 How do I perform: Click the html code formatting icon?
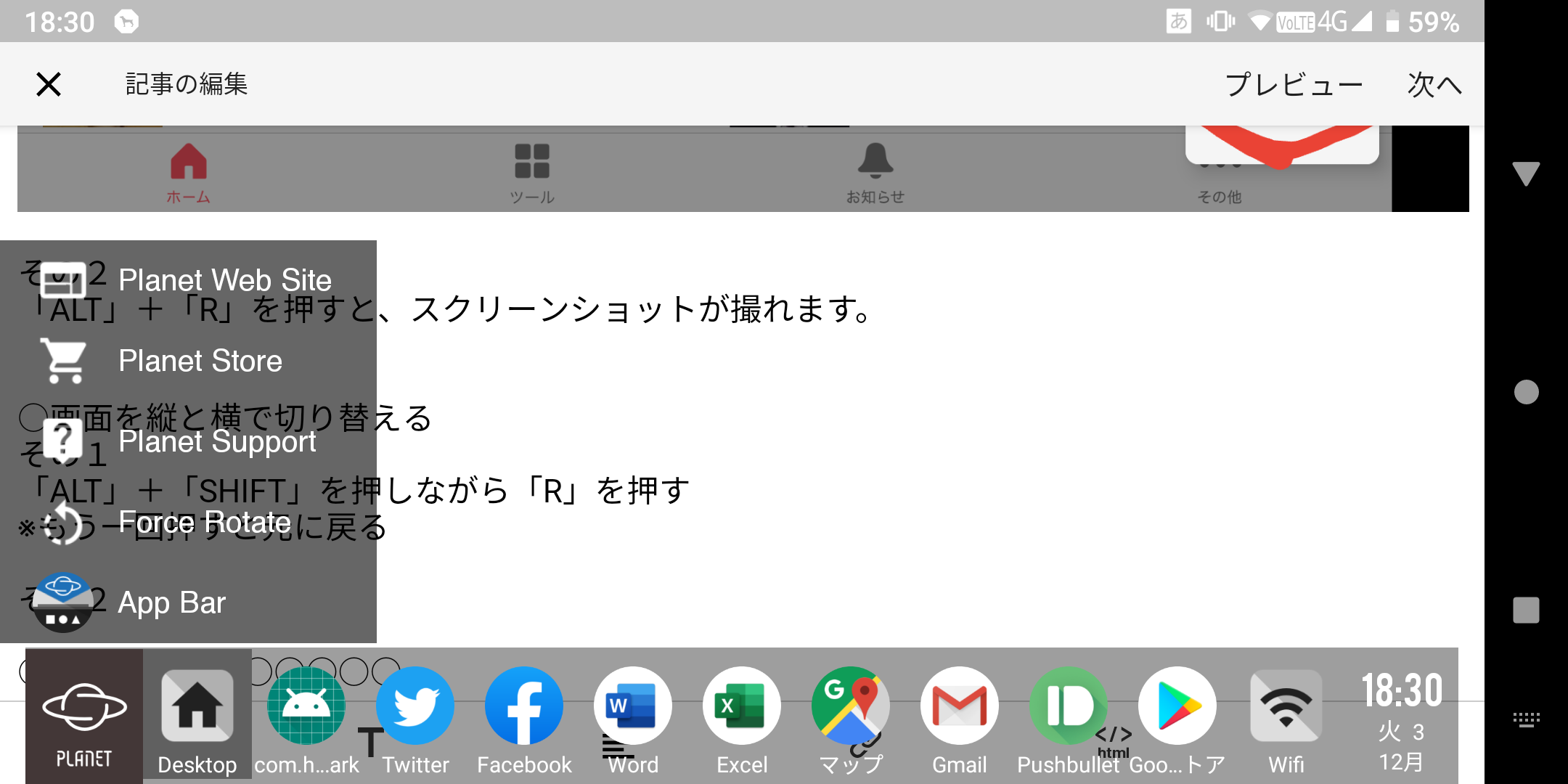(x=1113, y=742)
